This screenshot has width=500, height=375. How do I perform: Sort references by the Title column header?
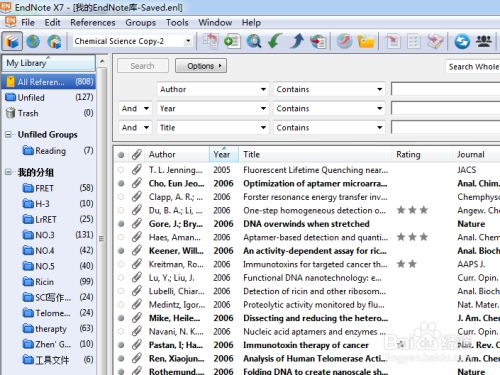tap(315, 154)
